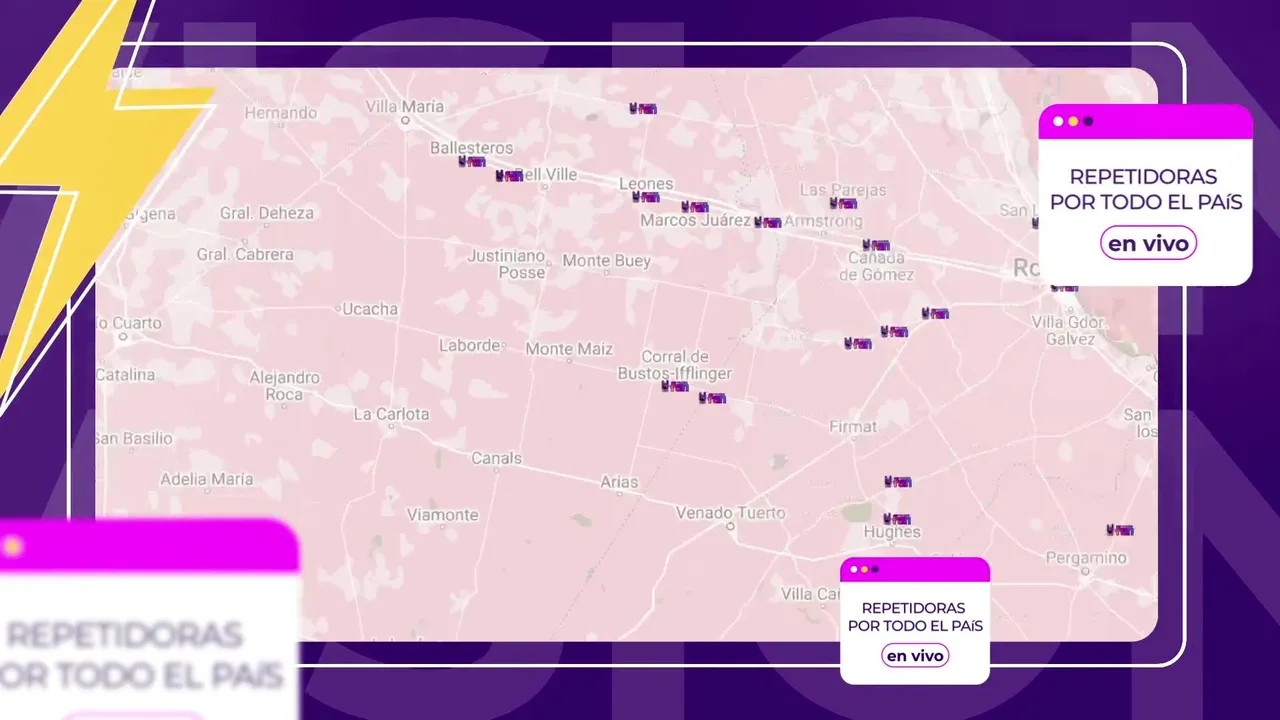The width and height of the screenshot is (1280, 720).
Task: Click the 'Venado Tuerto' map label
Action: point(731,513)
